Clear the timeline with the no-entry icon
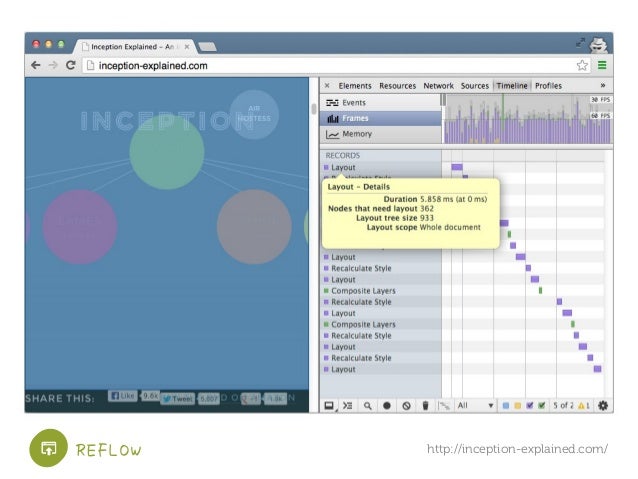The image size is (638, 479). [406, 406]
